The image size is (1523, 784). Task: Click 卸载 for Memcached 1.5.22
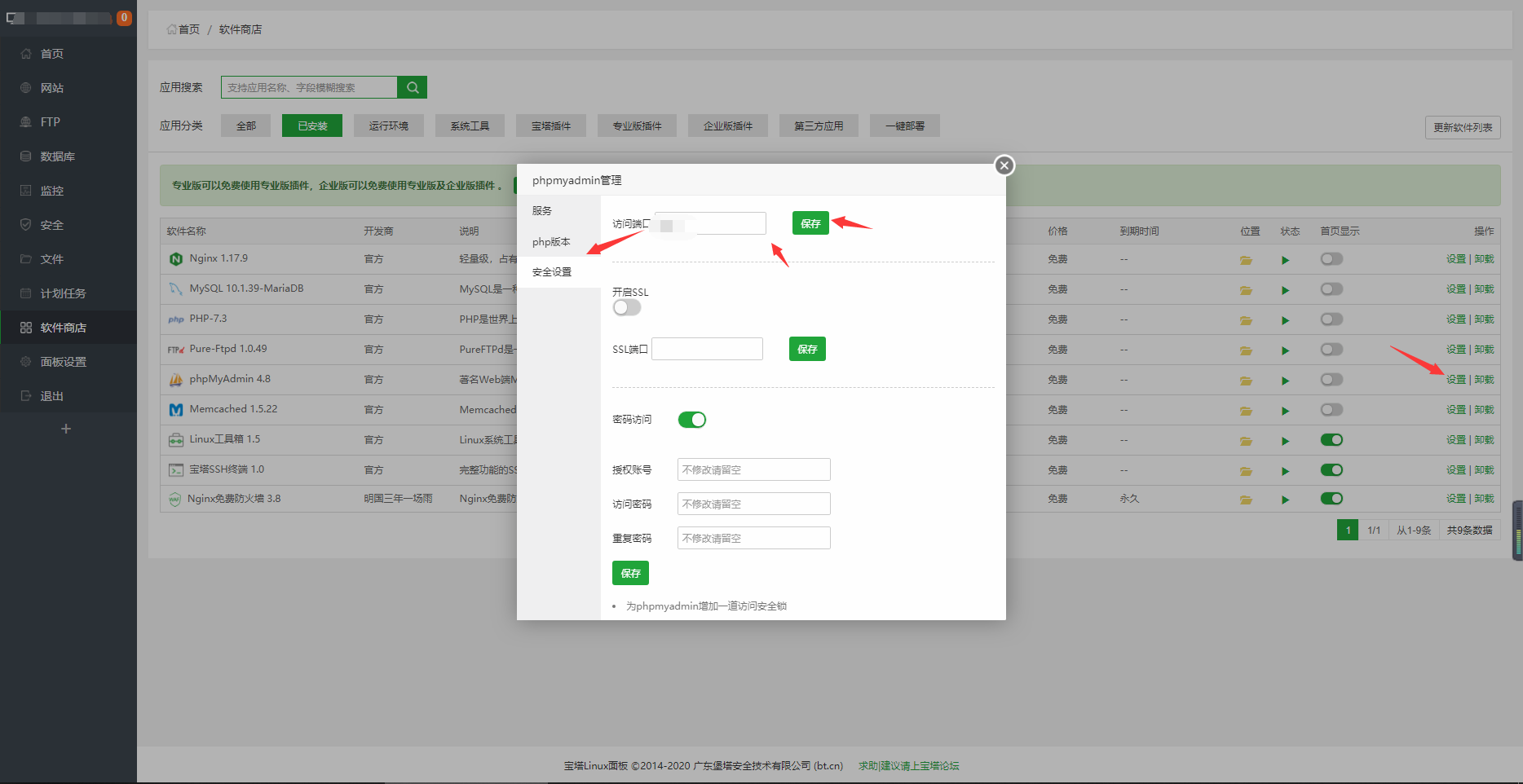coord(1485,410)
